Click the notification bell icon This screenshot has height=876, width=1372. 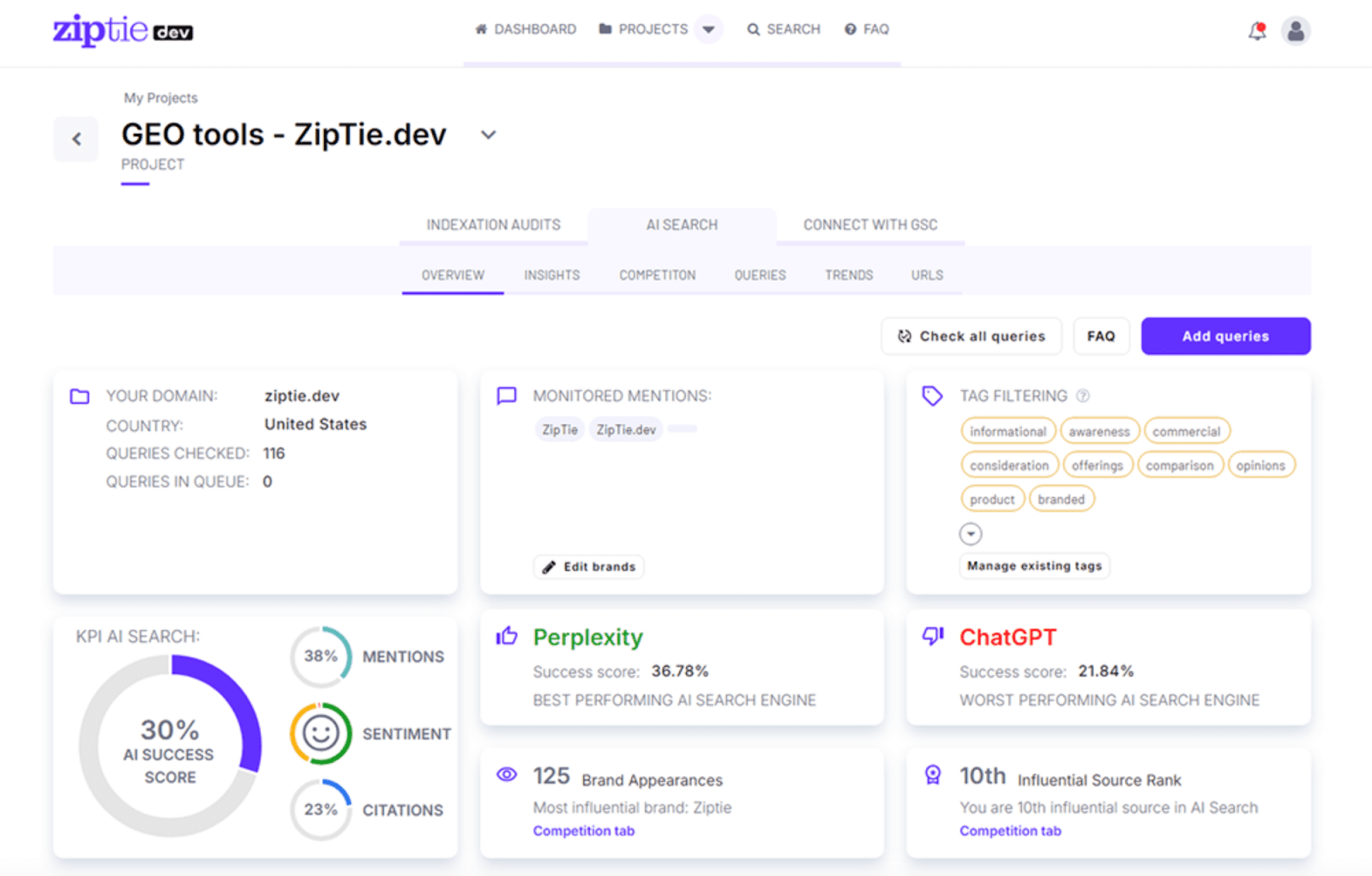coord(1257,28)
